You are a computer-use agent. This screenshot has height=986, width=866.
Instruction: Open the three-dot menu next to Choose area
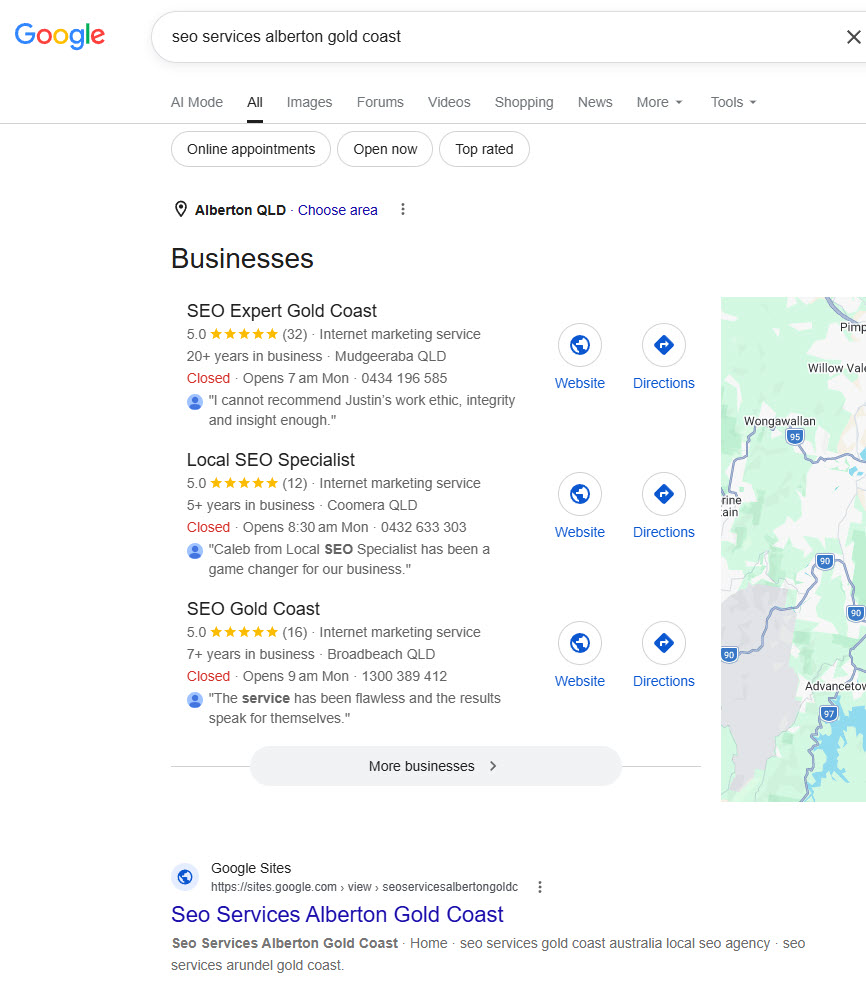pos(403,209)
